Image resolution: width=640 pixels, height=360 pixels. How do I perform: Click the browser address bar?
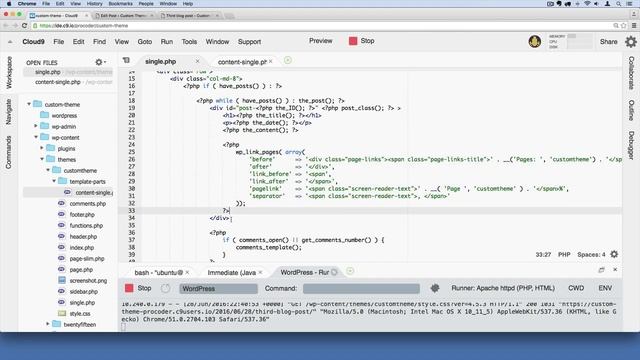click(x=322, y=25)
